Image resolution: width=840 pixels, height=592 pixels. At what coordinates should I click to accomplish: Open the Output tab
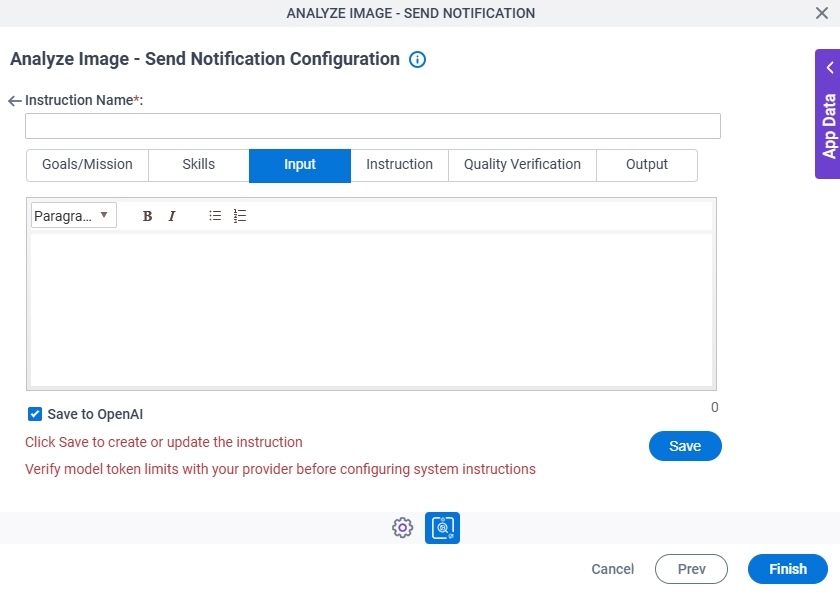647,164
